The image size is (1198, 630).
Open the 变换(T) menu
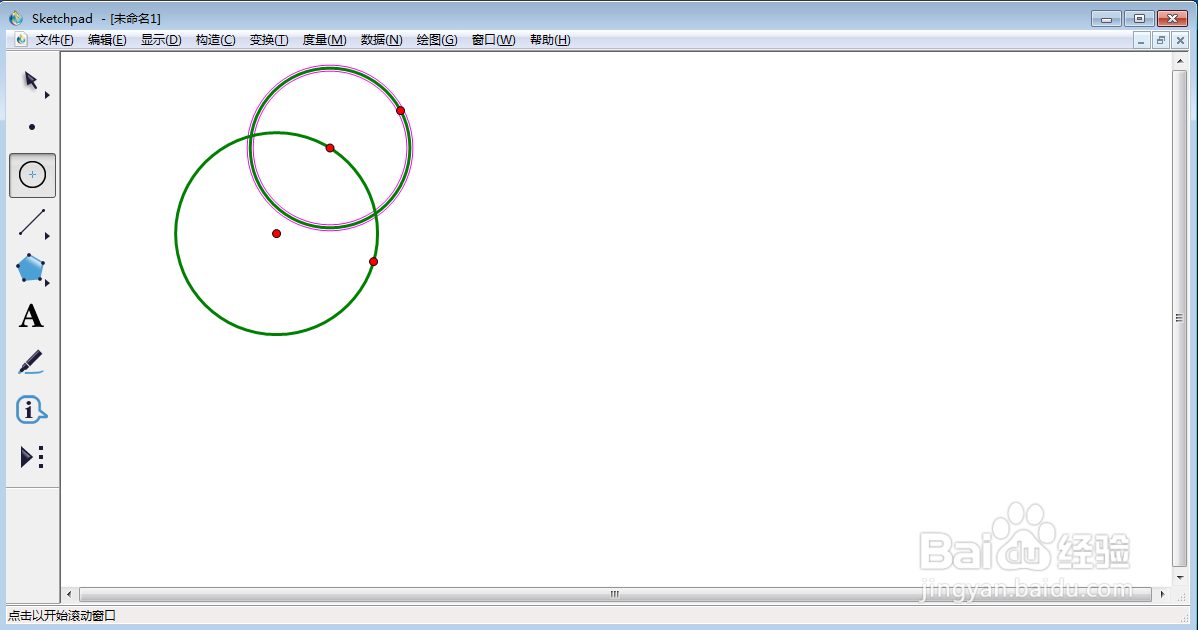[269, 40]
